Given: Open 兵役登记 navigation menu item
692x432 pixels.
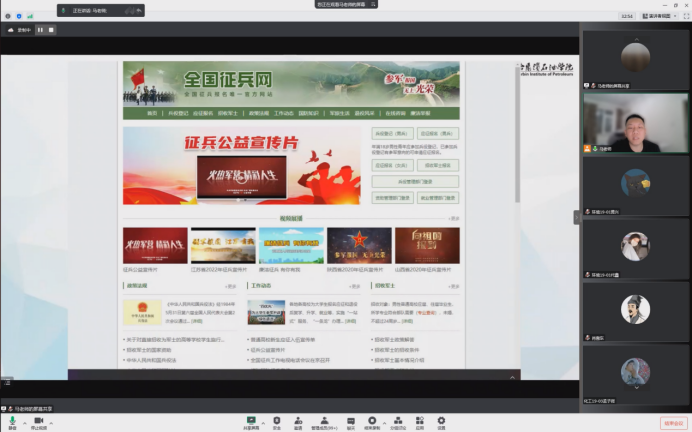Looking at the screenshot, I should click(x=178, y=113).
